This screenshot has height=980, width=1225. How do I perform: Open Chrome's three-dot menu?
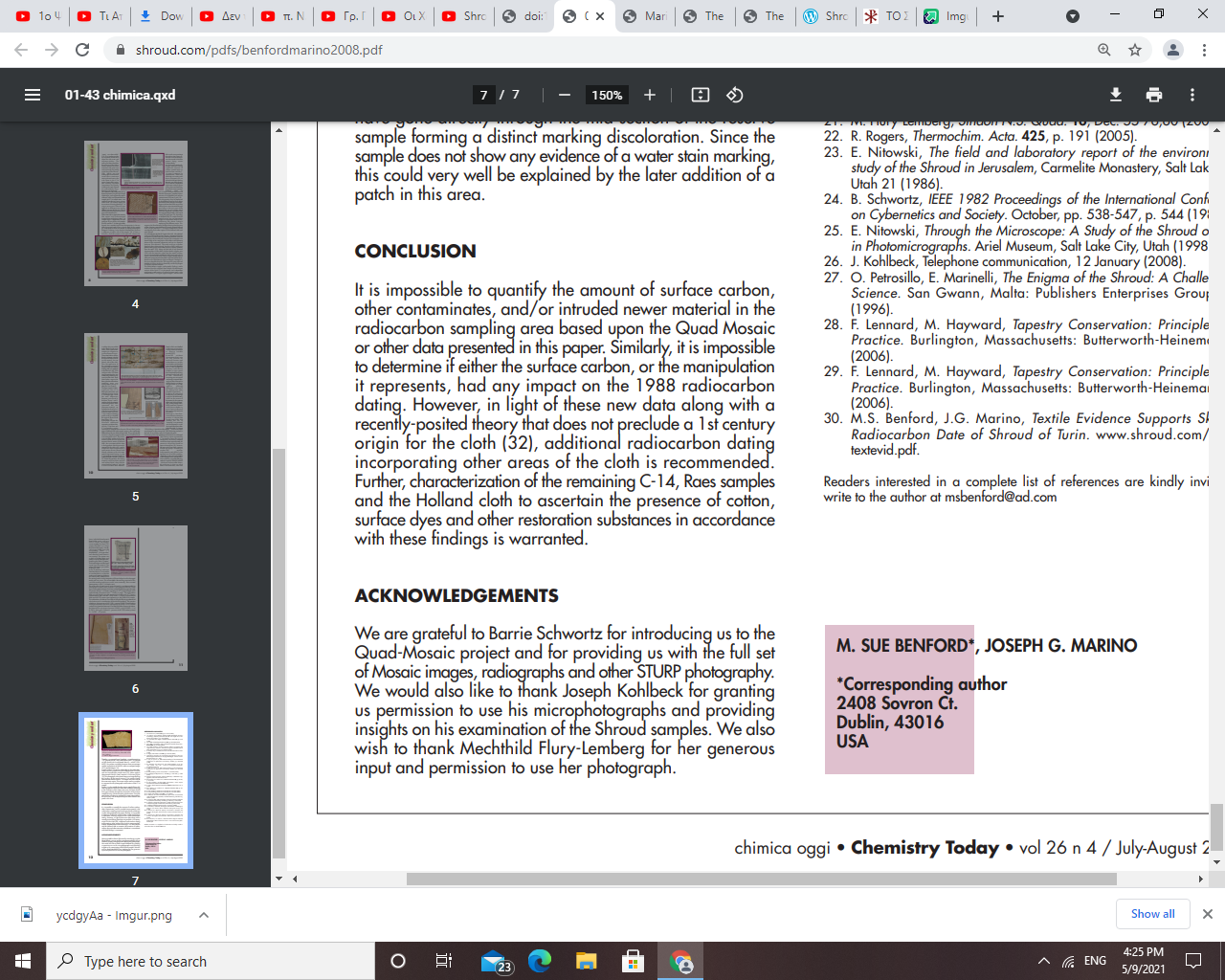coord(1205,50)
